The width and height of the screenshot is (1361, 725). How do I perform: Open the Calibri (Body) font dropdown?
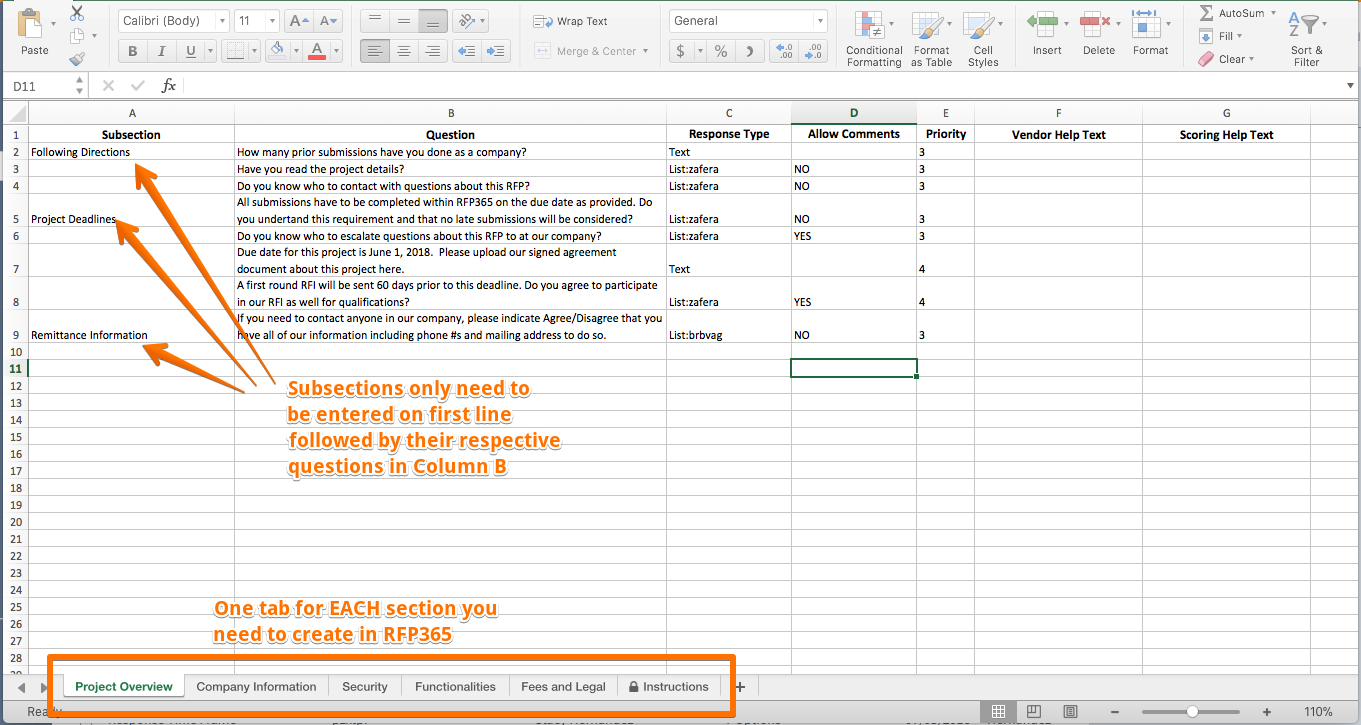point(173,21)
